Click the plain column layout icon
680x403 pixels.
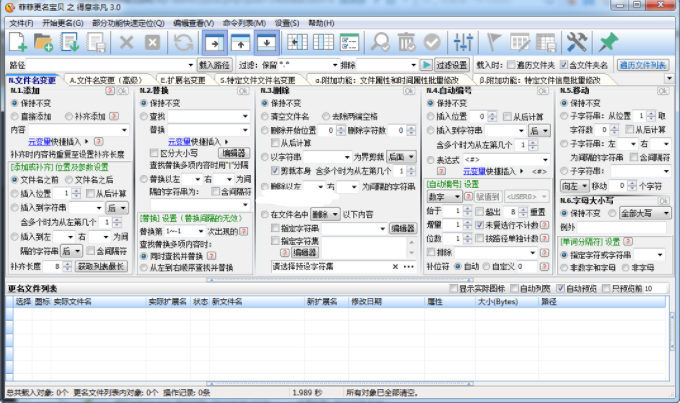pos(323,43)
